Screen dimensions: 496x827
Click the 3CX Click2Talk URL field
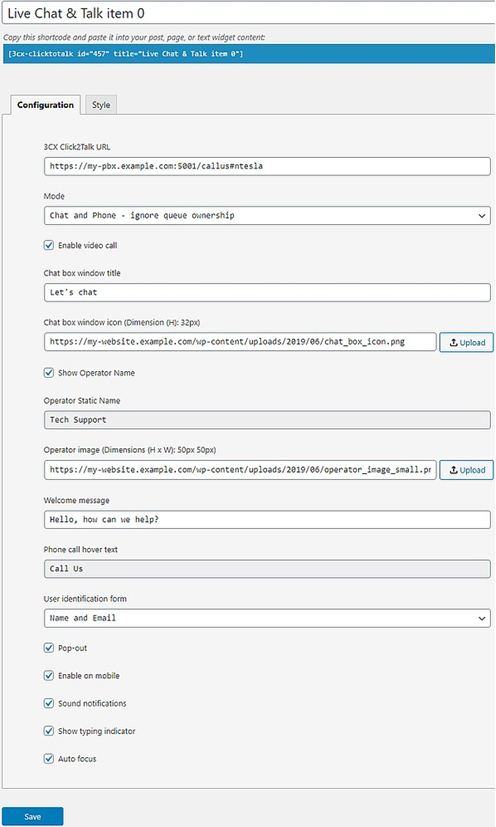(x=267, y=166)
